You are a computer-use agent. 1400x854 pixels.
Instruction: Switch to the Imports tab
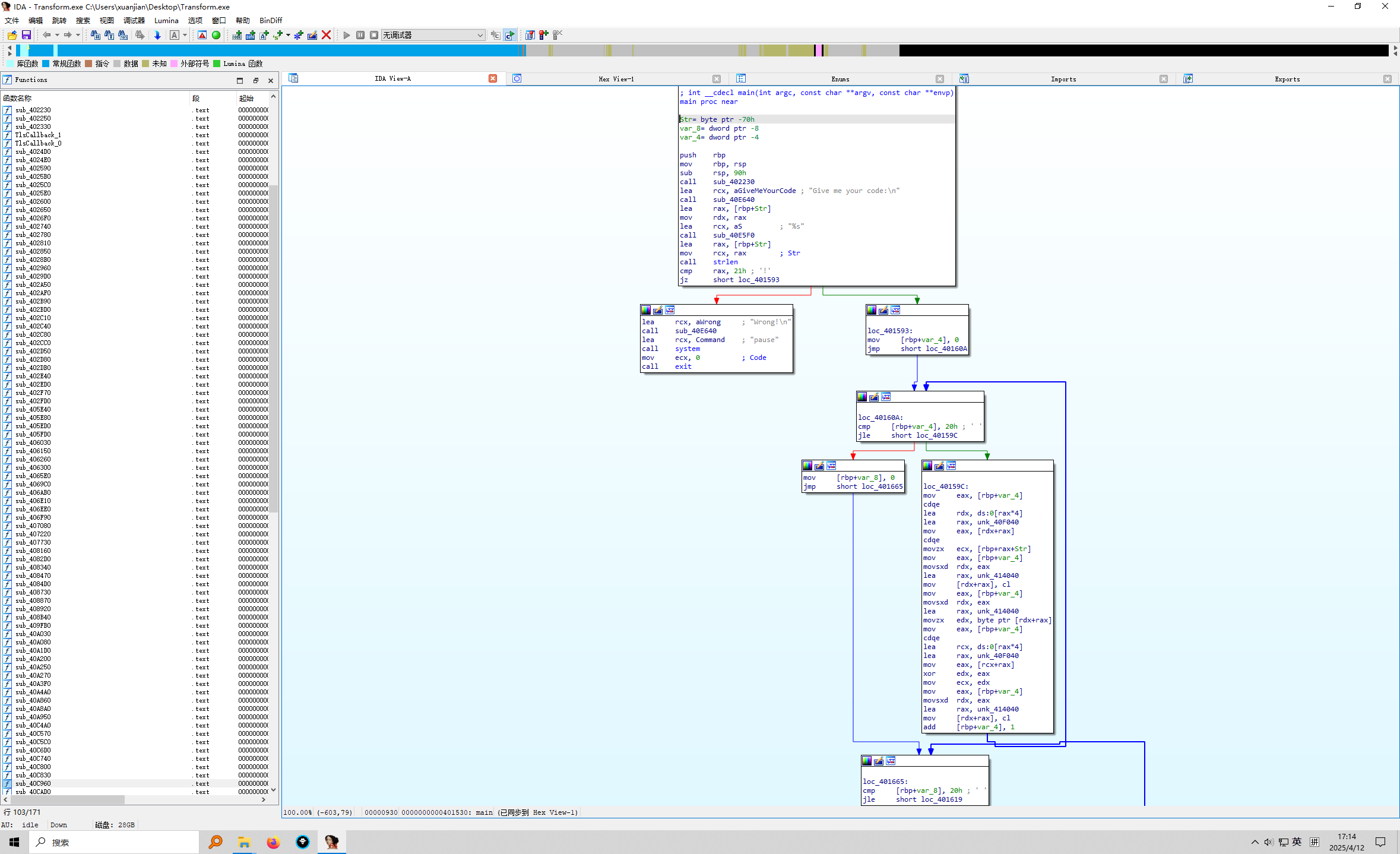coord(1063,79)
